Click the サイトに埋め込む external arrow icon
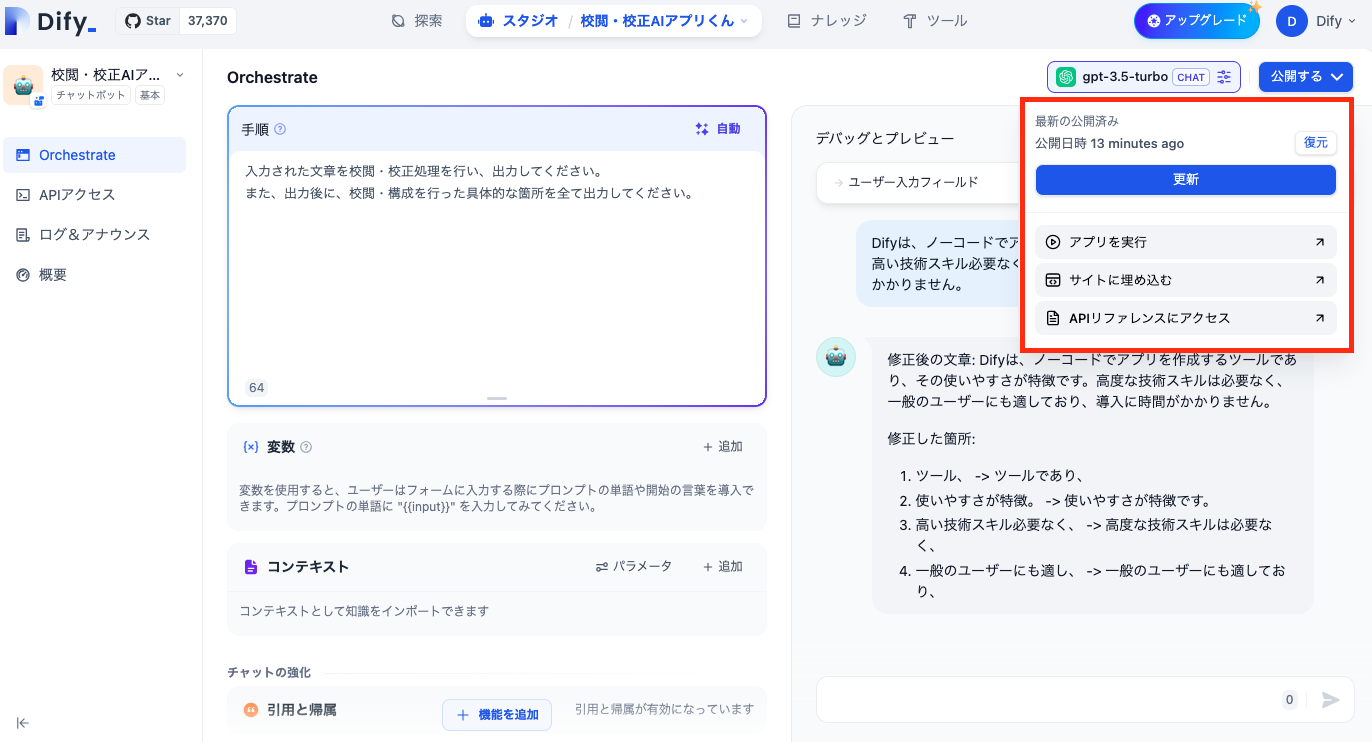1372x742 pixels. tap(1320, 280)
